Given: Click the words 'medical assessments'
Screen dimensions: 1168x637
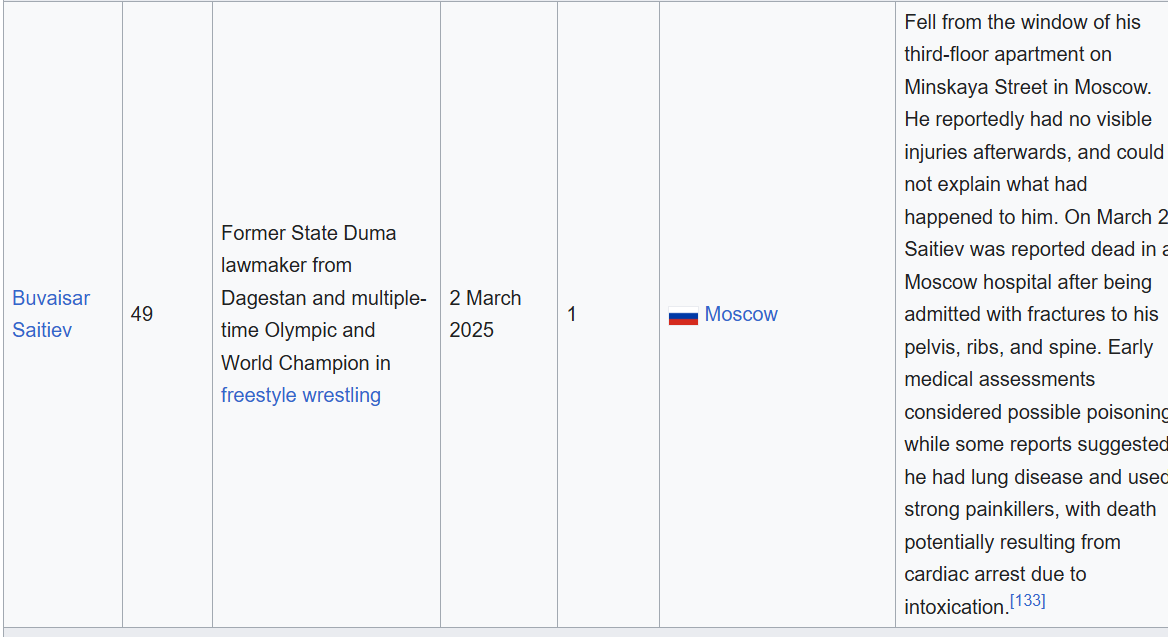Looking at the screenshot, I should click(x=985, y=379).
